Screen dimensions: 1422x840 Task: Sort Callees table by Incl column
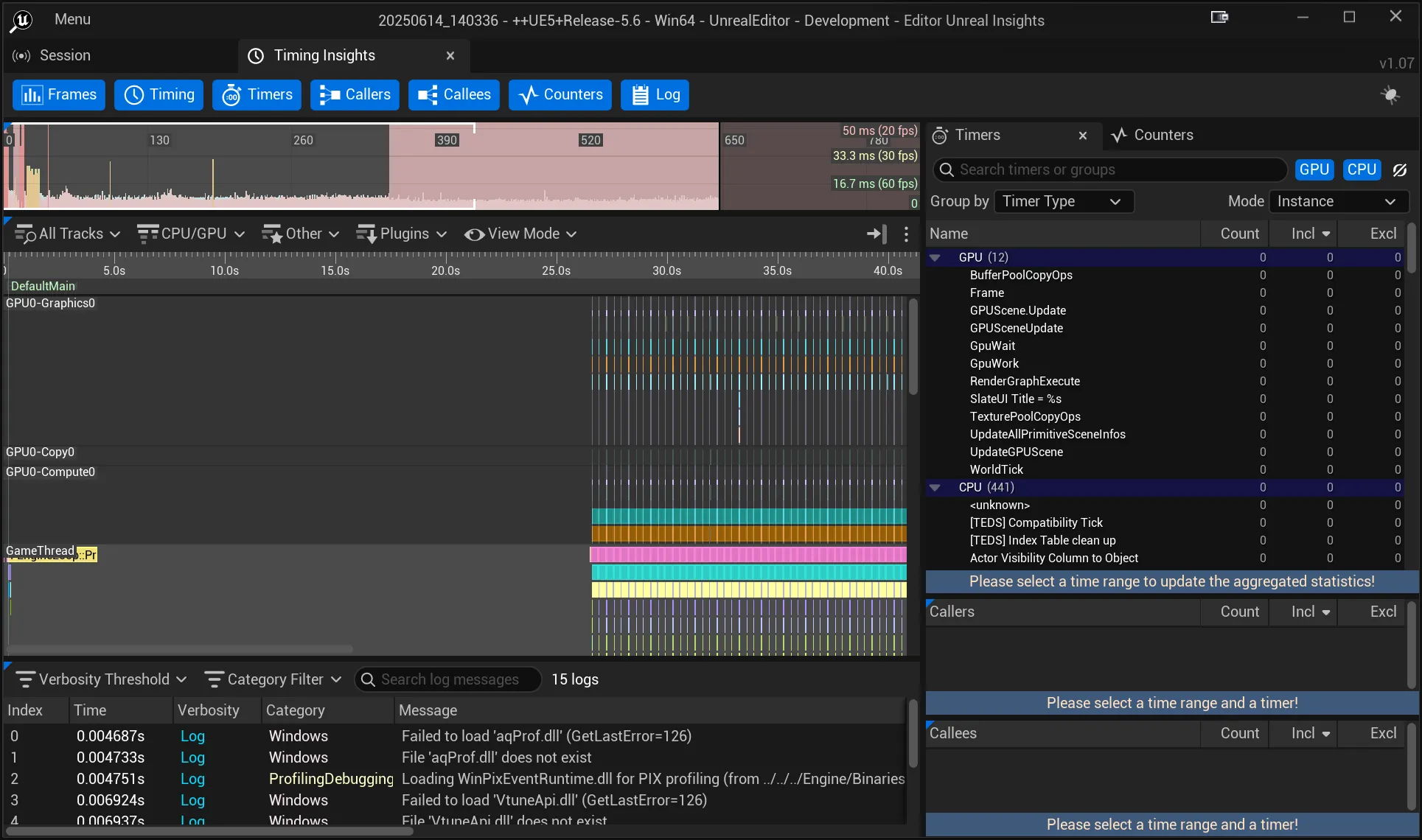pos(1303,734)
